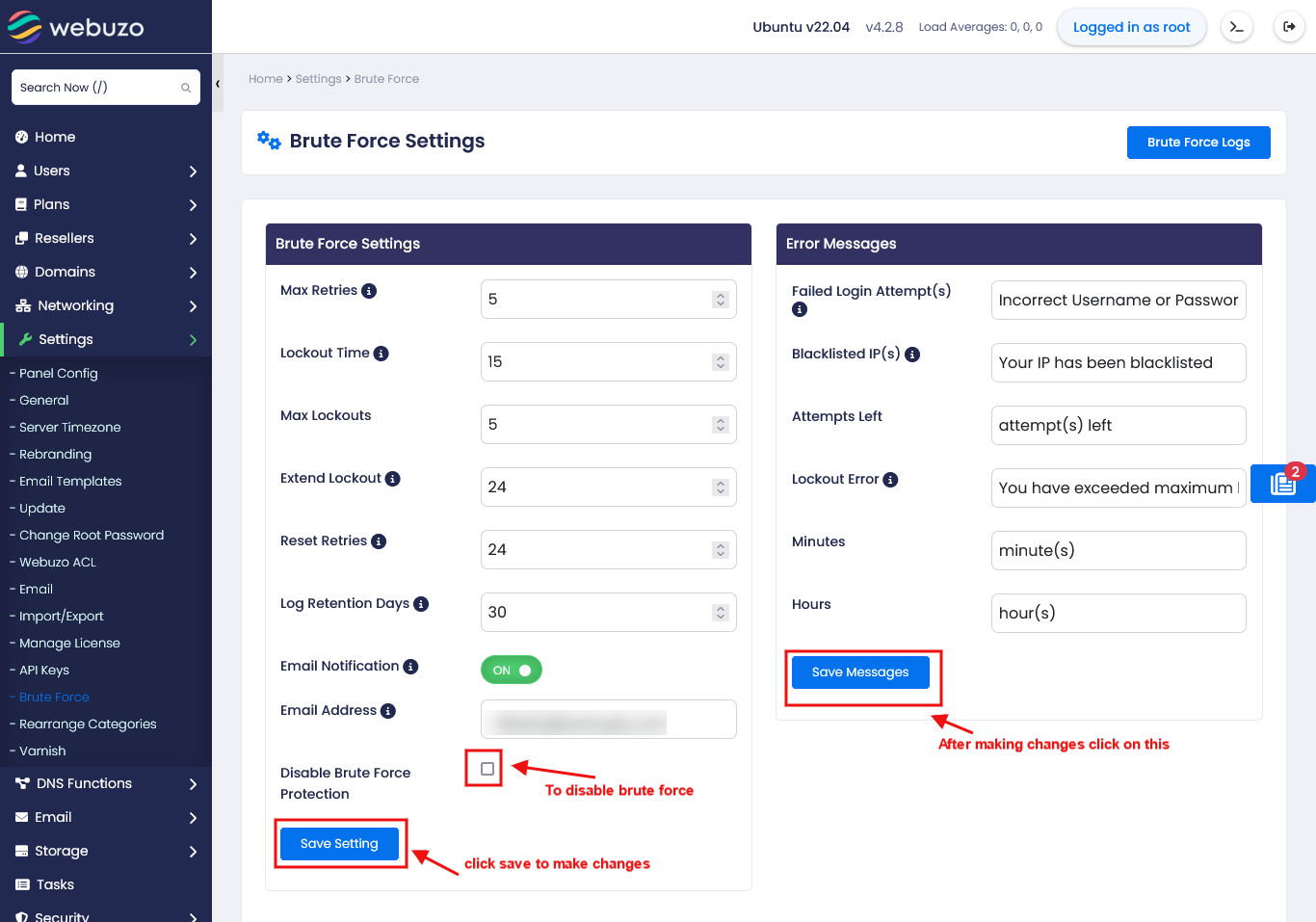Collapse the sidebar with arrow handle
The width and height of the screenshot is (1316, 922).
[218, 84]
